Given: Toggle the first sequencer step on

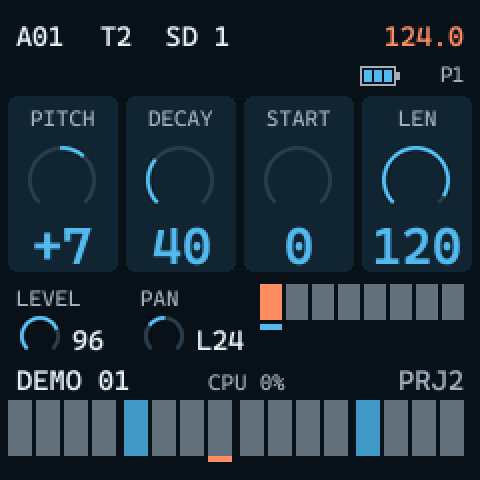Looking at the screenshot, I should tap(20, 428).
